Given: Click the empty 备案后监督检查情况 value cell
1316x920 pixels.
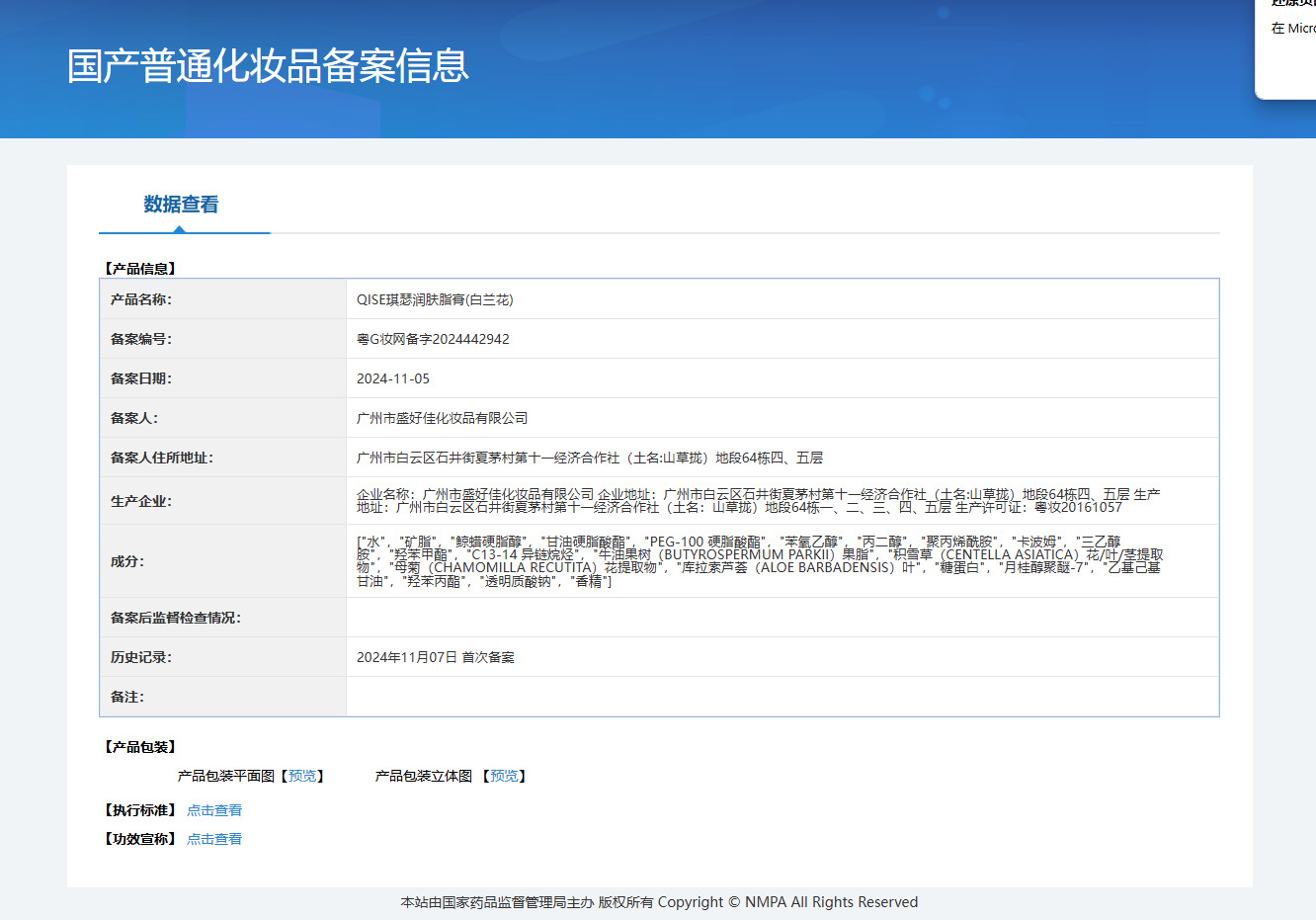Looking at the screenshot, I should click(781, 618).
